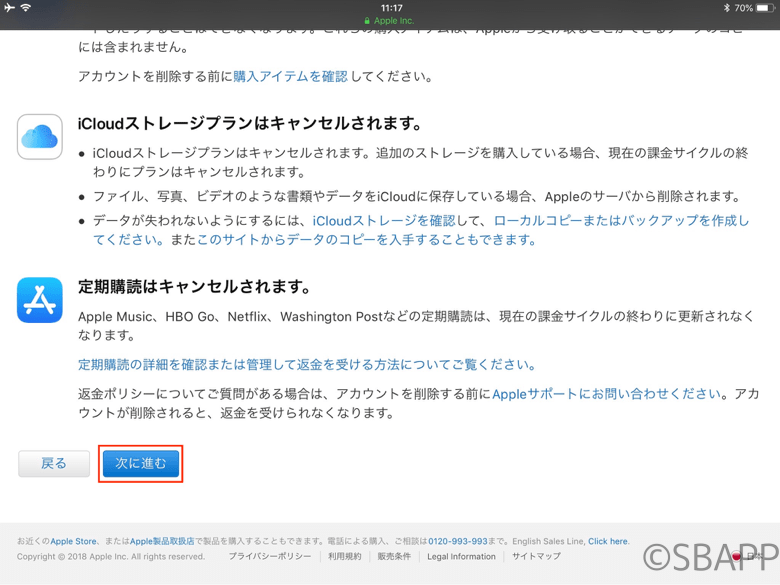Open the Apple Store footer link
The width and height of the screenshot is (780, 585).
coord(73,541)
